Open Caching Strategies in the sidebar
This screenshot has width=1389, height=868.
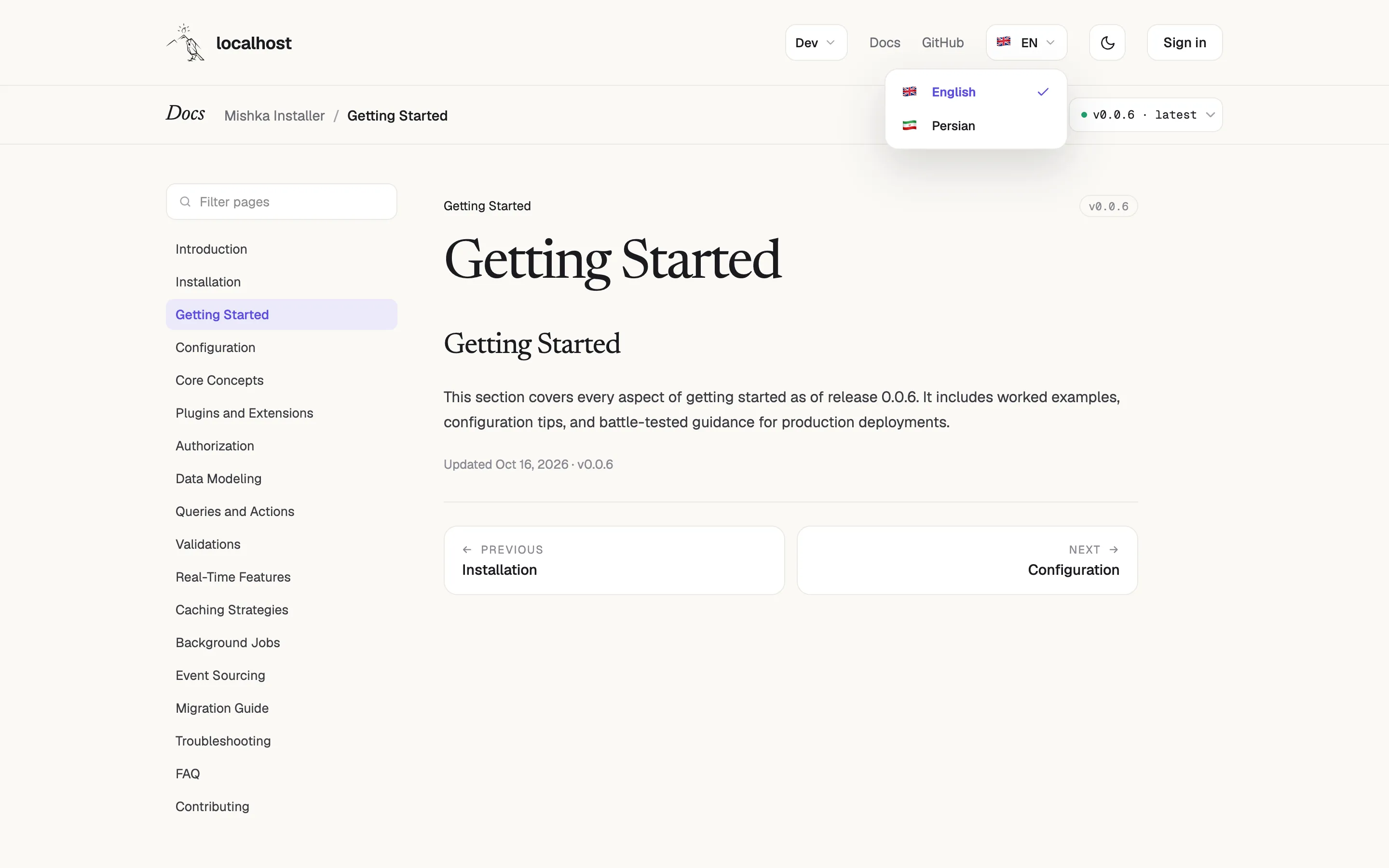click(281, 609)
